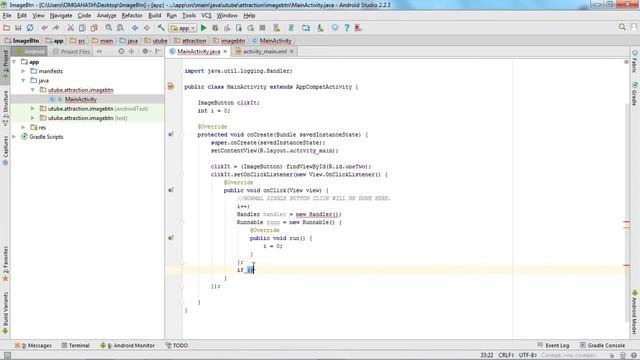Click the Stop square toolbar icon
Viewport: 640px width, 360px height.
(x=262, y=28)
